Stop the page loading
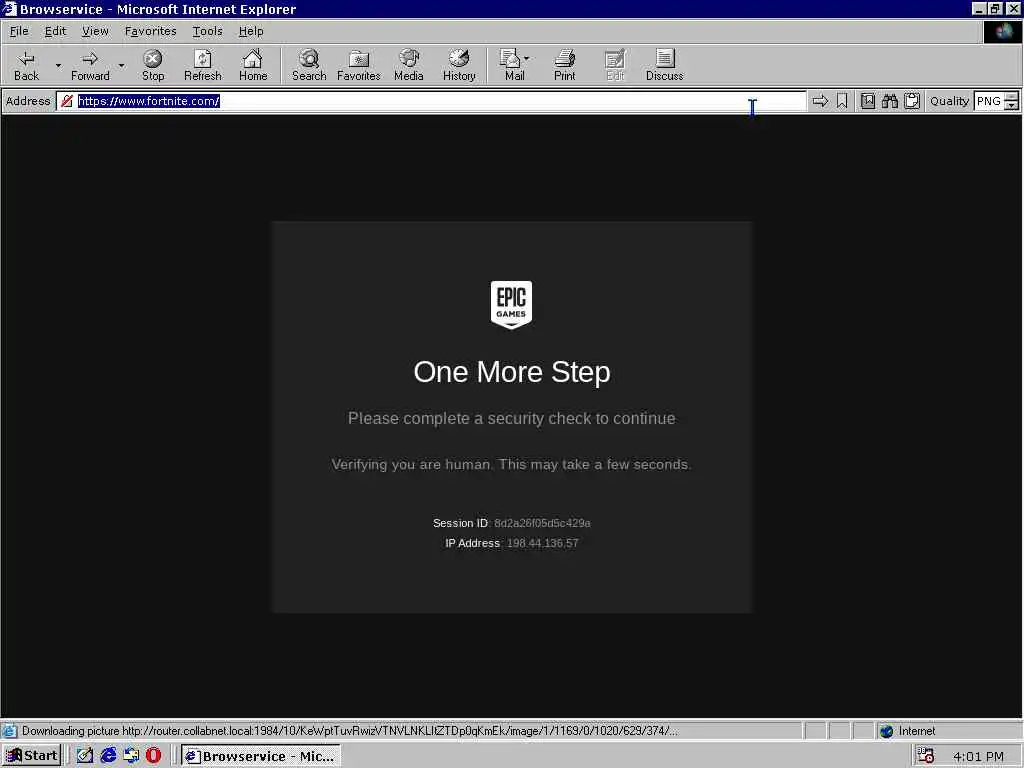Screen dimensions: 1024x768 [x=153, y=65]
